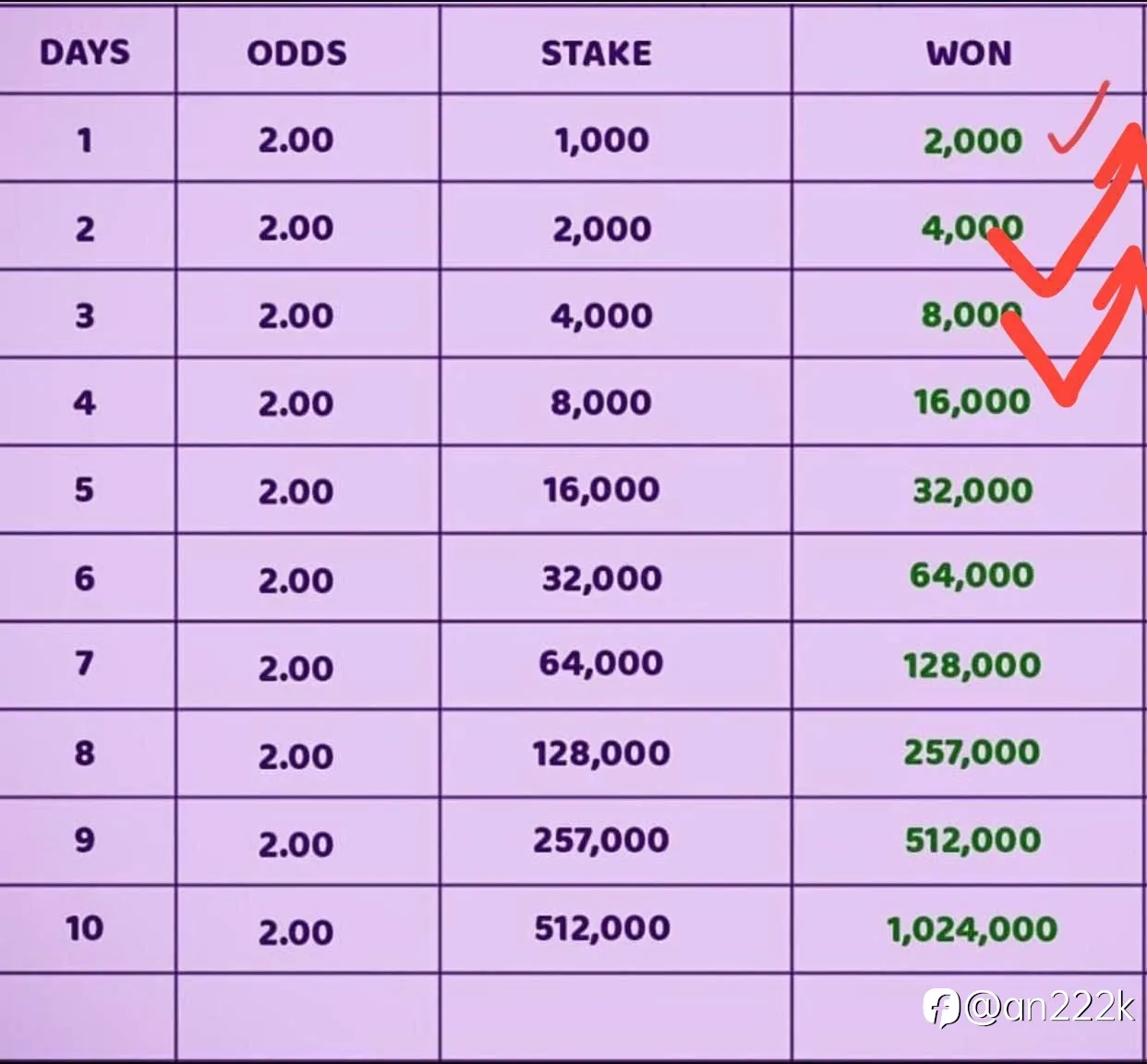Click the 257,000 won value in green

[x=972, y=753]
